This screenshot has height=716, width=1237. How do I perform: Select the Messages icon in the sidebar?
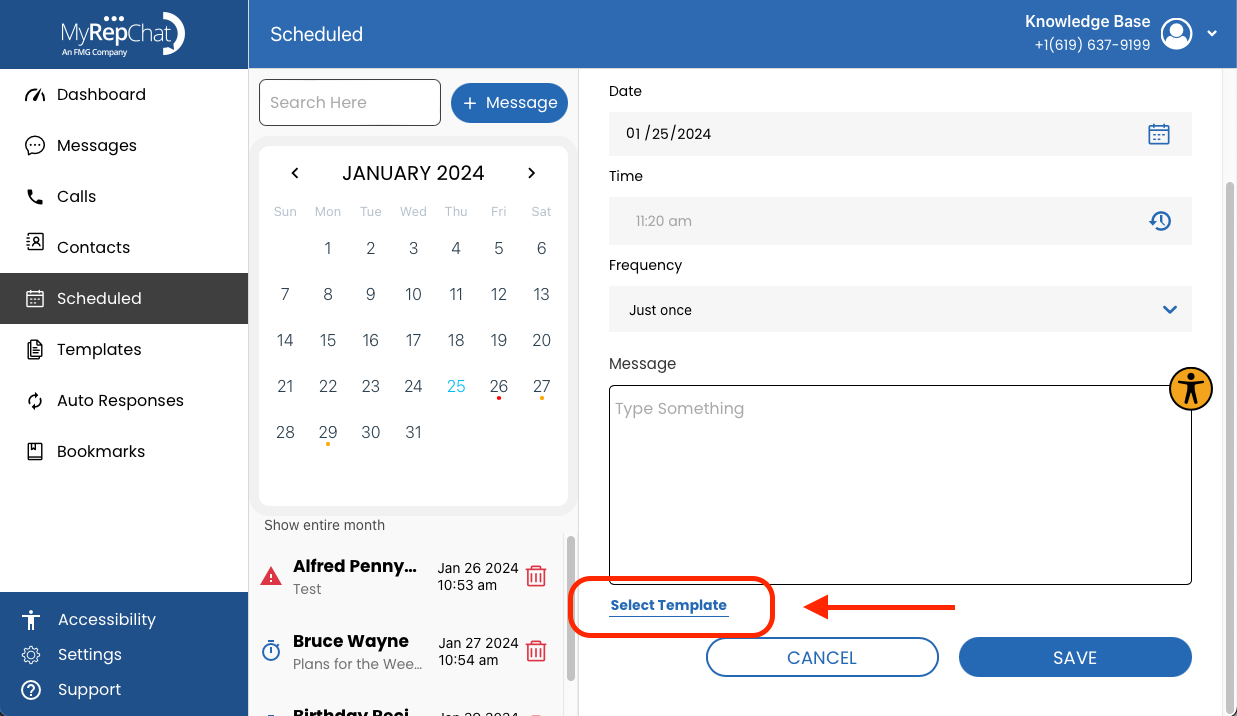(97, 145)
